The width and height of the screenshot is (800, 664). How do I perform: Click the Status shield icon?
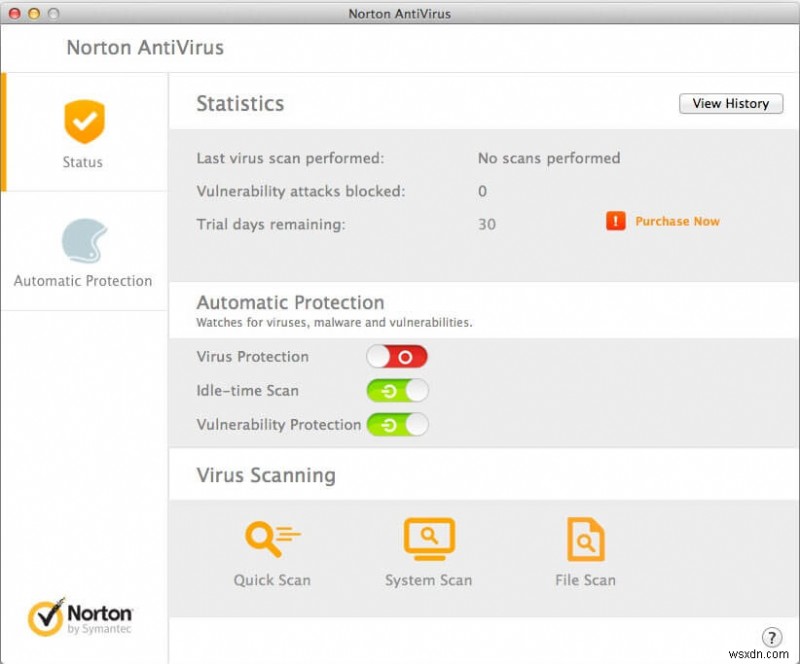84,122
